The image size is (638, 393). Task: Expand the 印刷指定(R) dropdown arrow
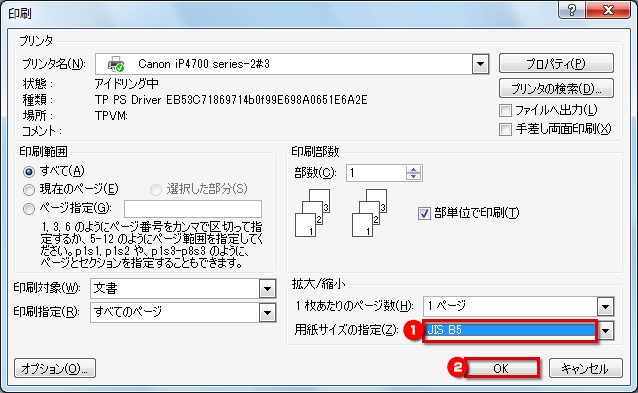[267, 313]
